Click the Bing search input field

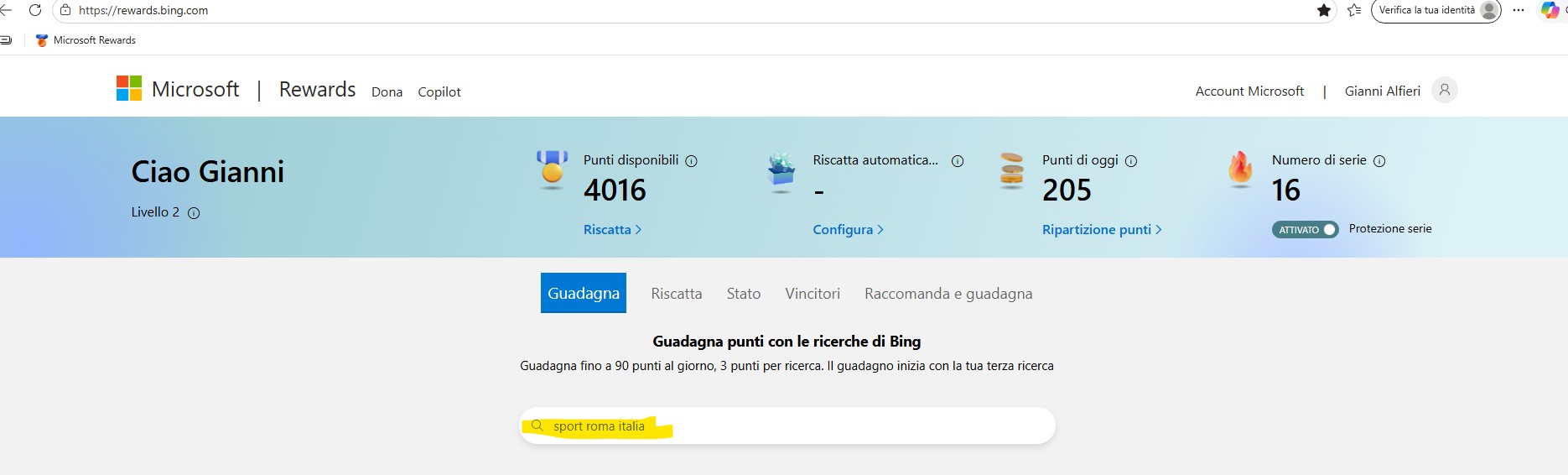click(787, 425)
